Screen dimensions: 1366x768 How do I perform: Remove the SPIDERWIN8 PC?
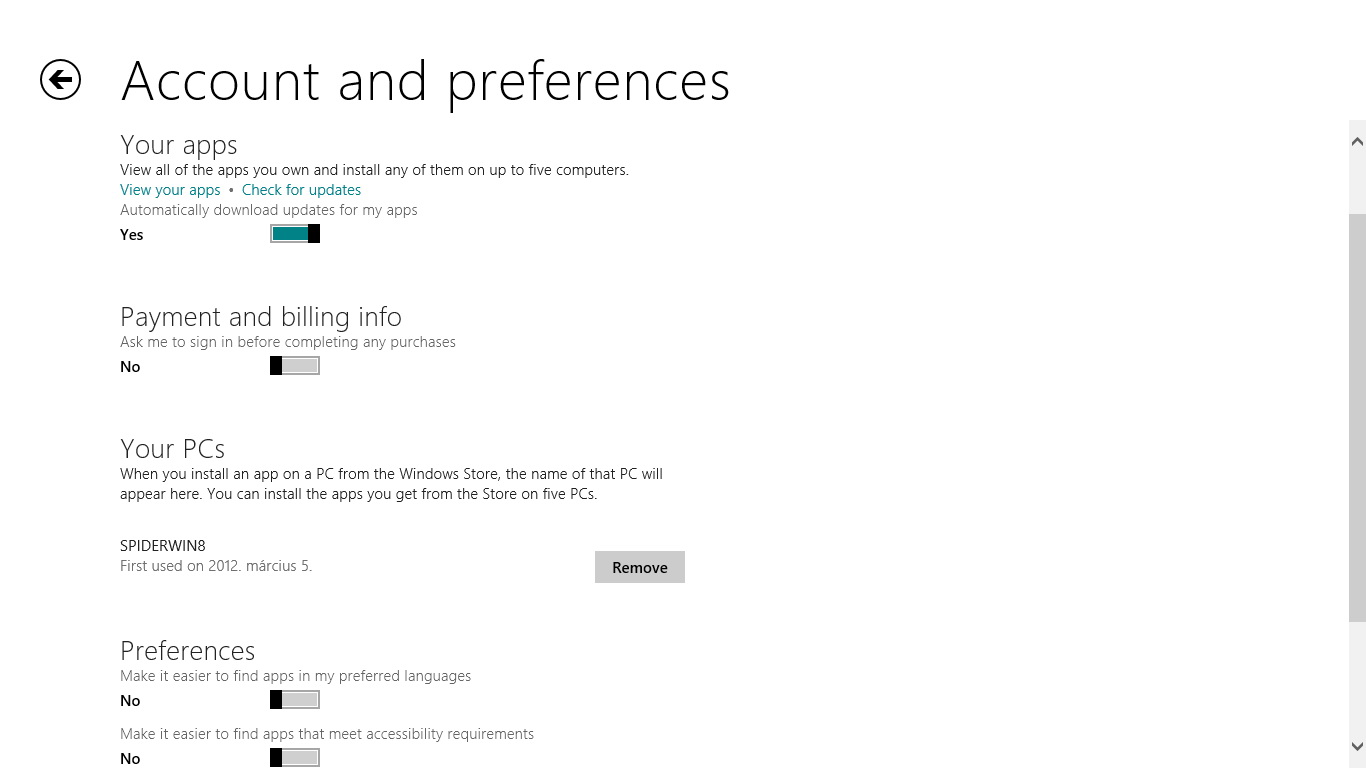pos(640,567)
